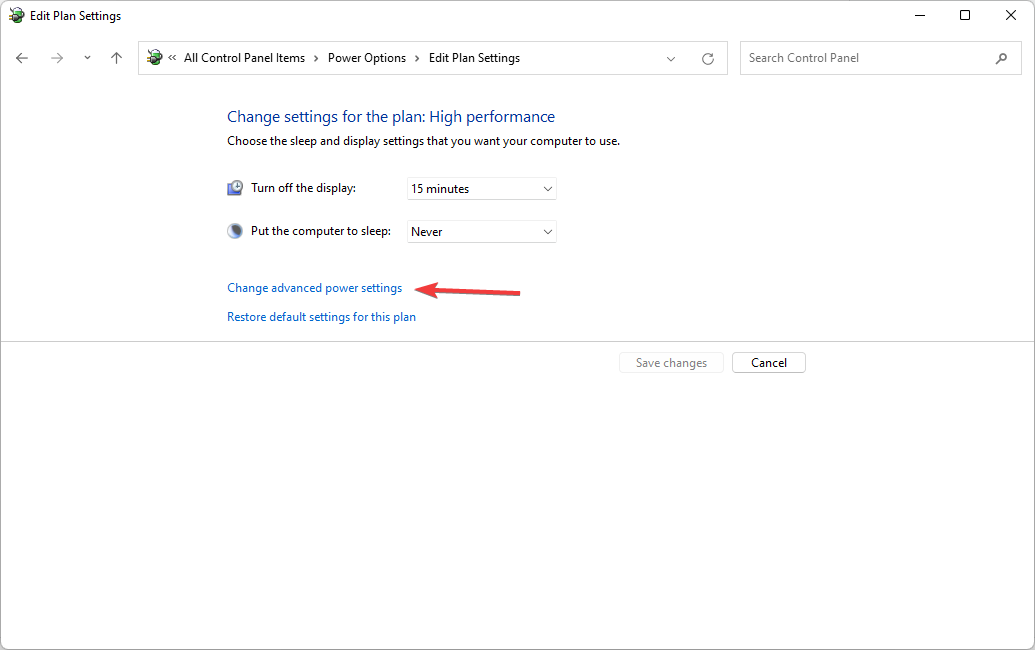Click in the Search Control Panel field
This screenshot has height=650, width=1035.
[x=865, y=58]
